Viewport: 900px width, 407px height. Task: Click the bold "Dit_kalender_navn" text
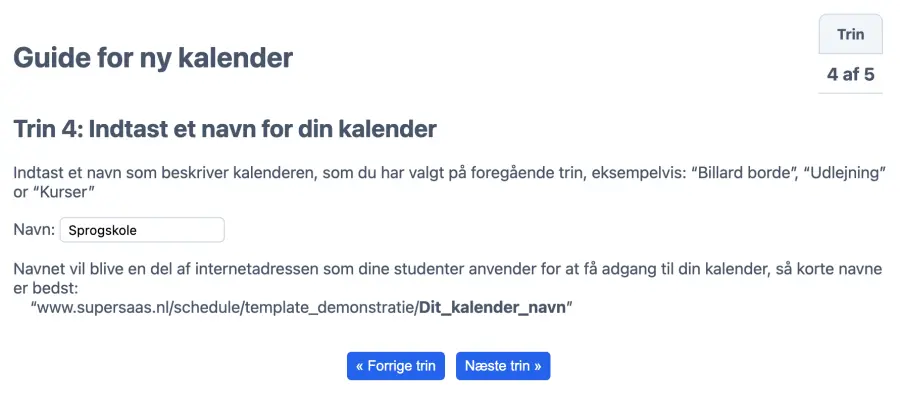(x=492, y=308)
